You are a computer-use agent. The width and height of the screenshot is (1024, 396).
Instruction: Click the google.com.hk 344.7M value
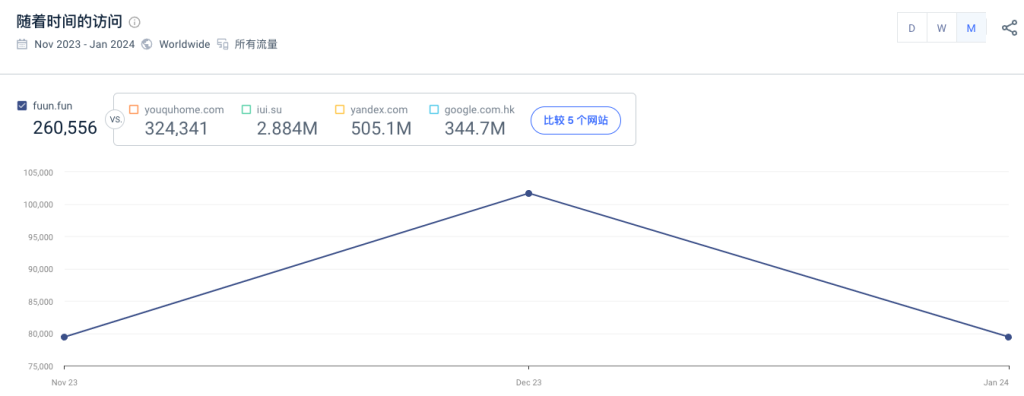click(x=475, y=128)
